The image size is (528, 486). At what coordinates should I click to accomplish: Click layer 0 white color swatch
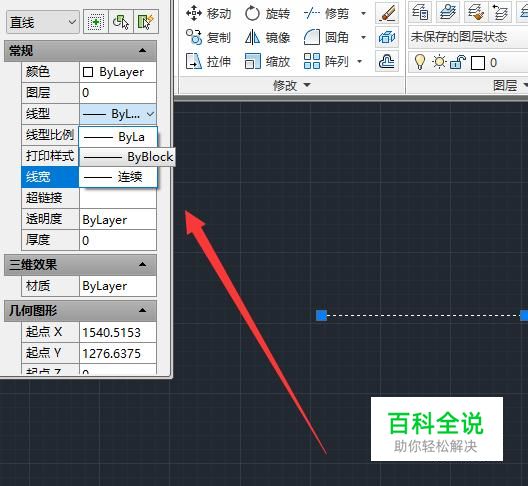tap(478, 63)
